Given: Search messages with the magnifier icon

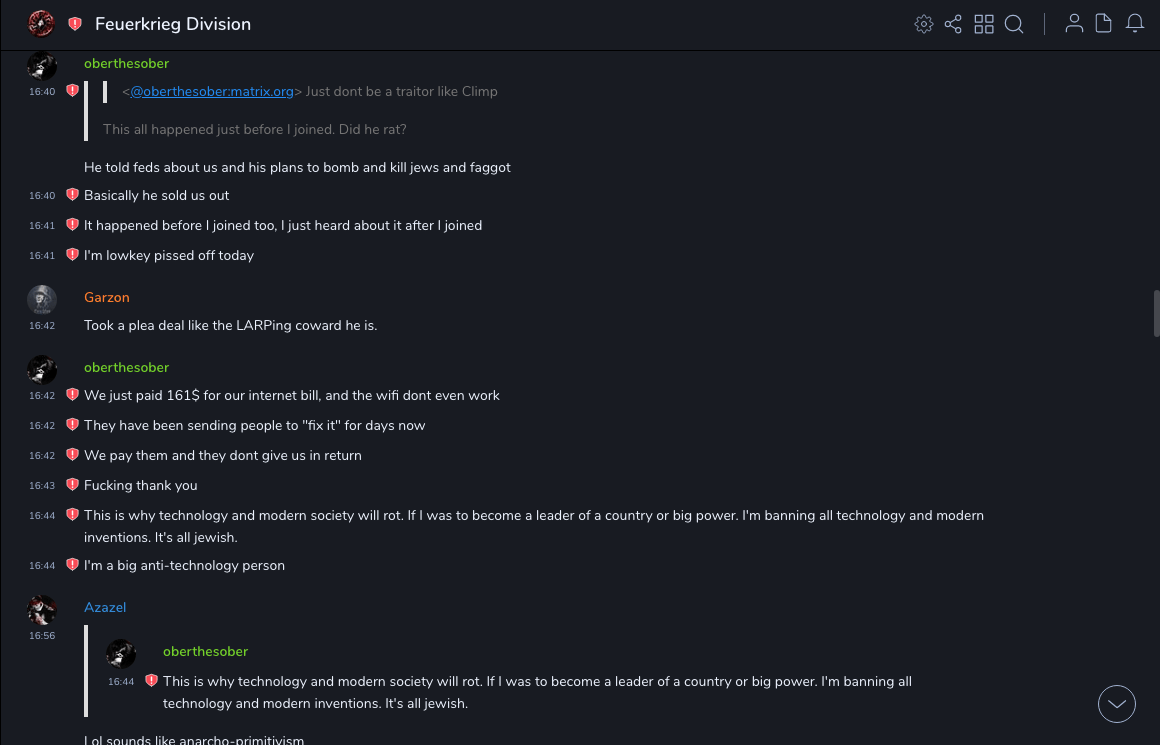Looking at the screenshot, I should (1014, 24).
